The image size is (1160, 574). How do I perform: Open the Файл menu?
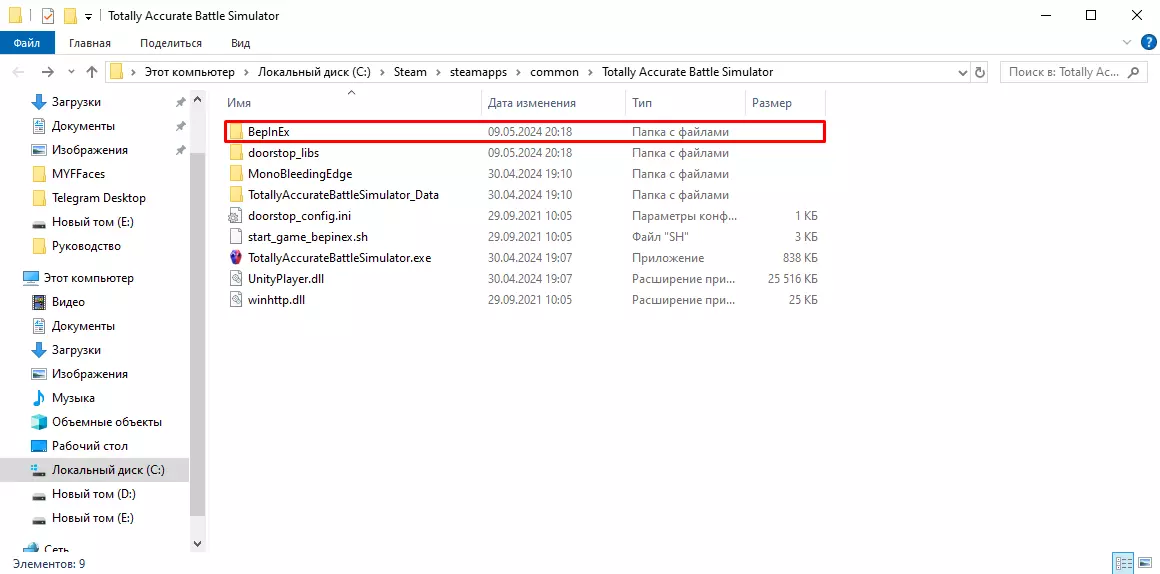(x=27, y=43)
